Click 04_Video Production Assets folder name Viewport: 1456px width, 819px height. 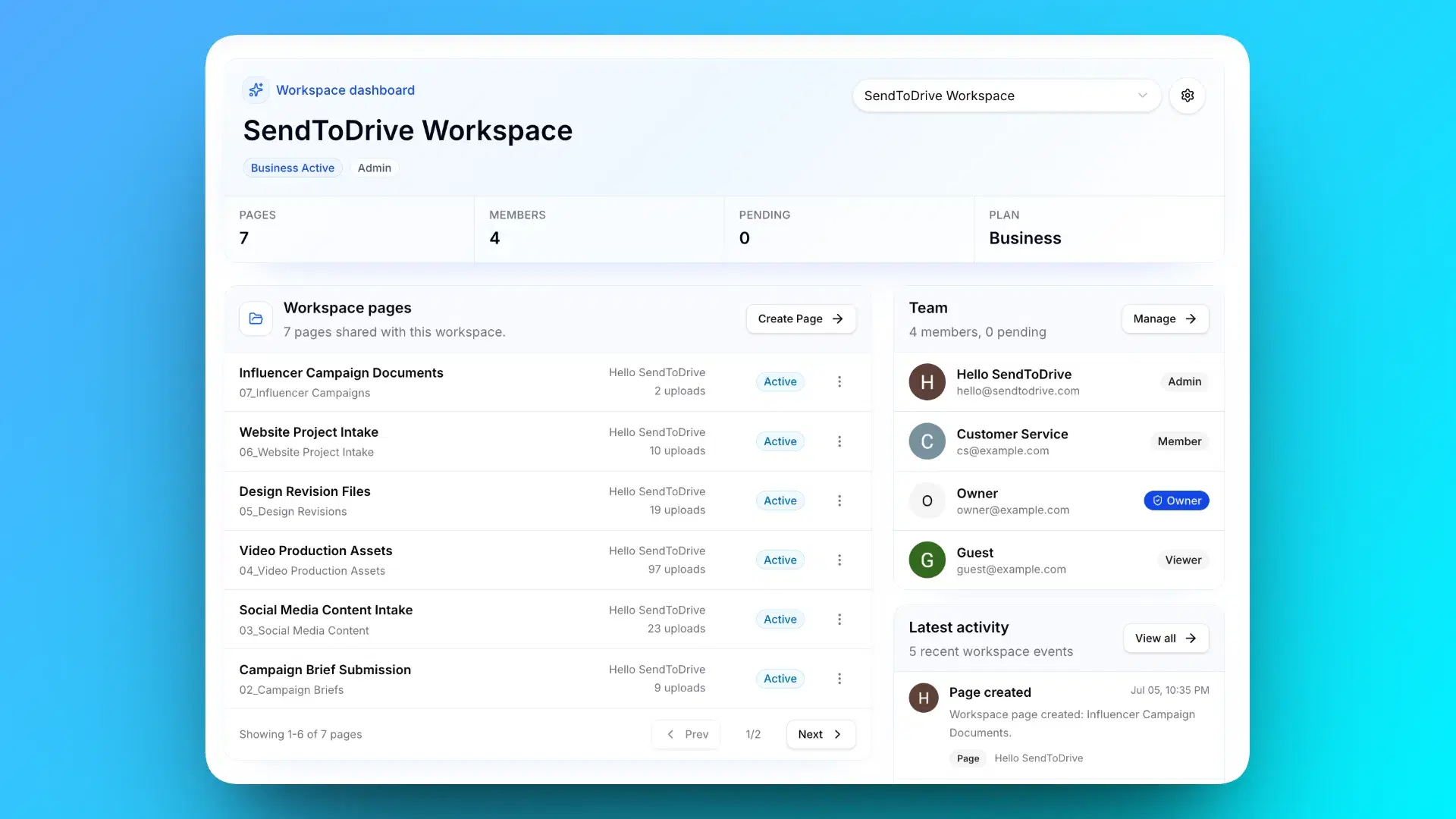pos(312,571)
